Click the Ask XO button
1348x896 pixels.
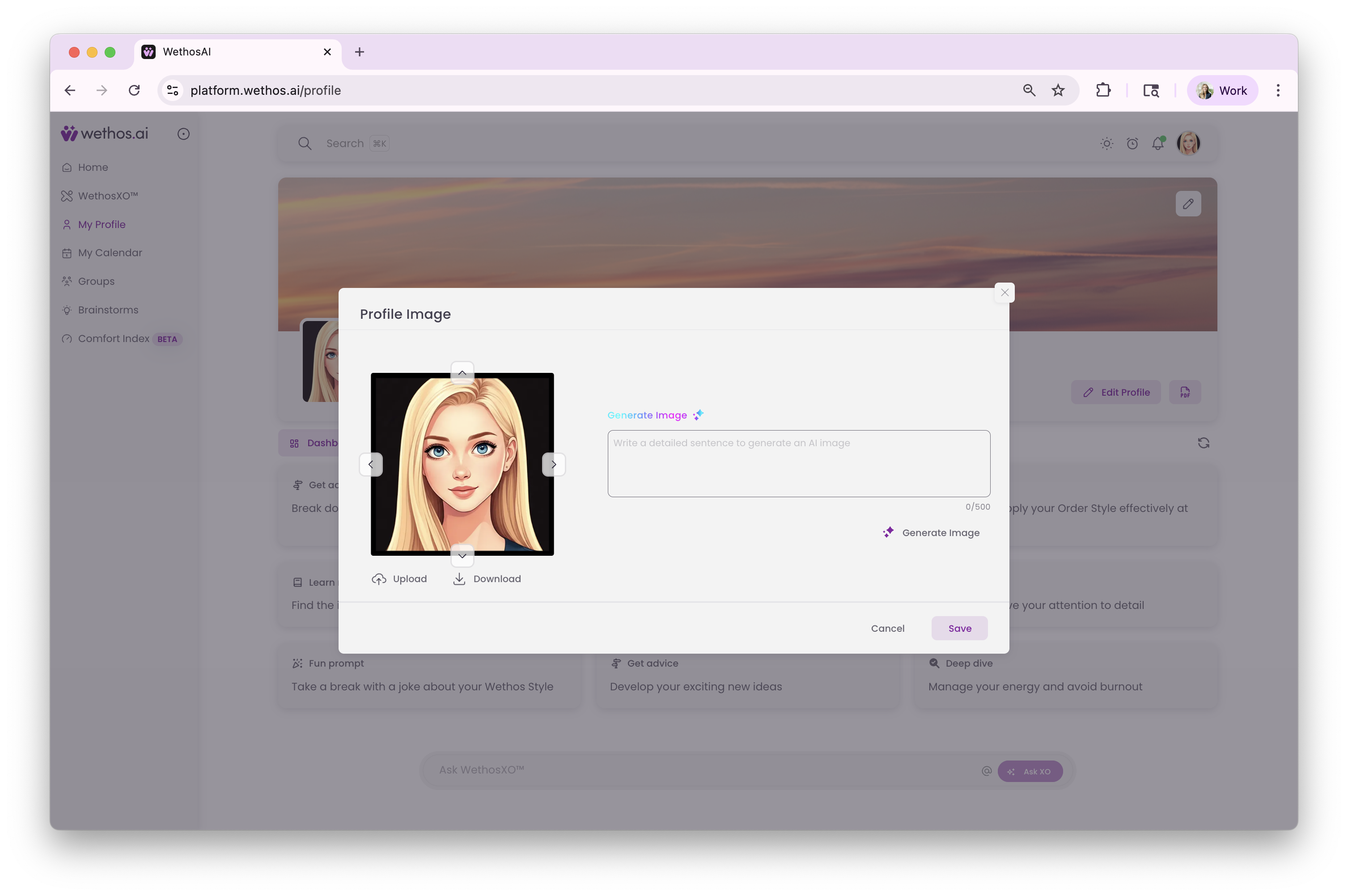click(1030, 771)
